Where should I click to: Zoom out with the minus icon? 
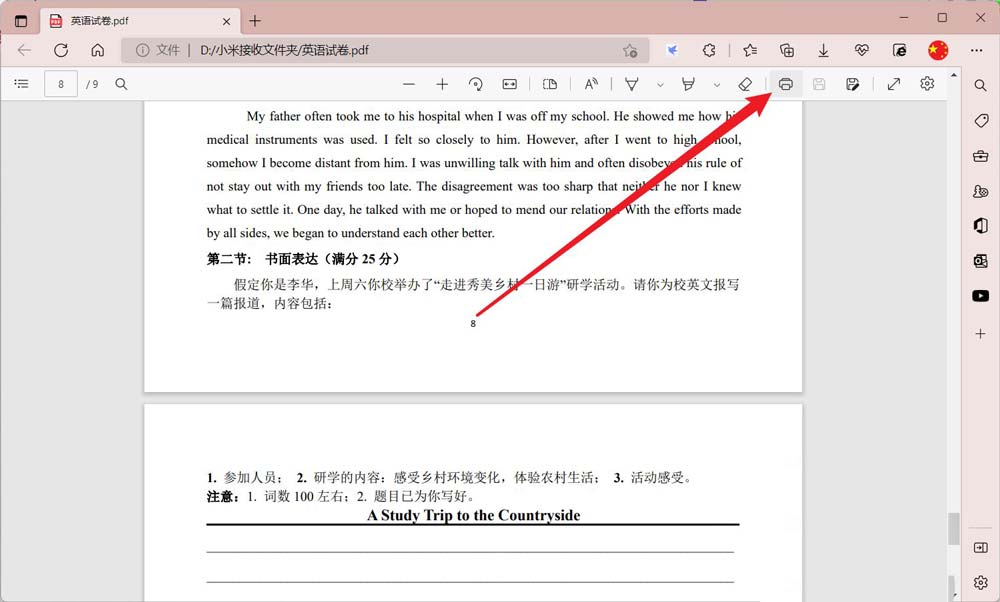point(409,84)
